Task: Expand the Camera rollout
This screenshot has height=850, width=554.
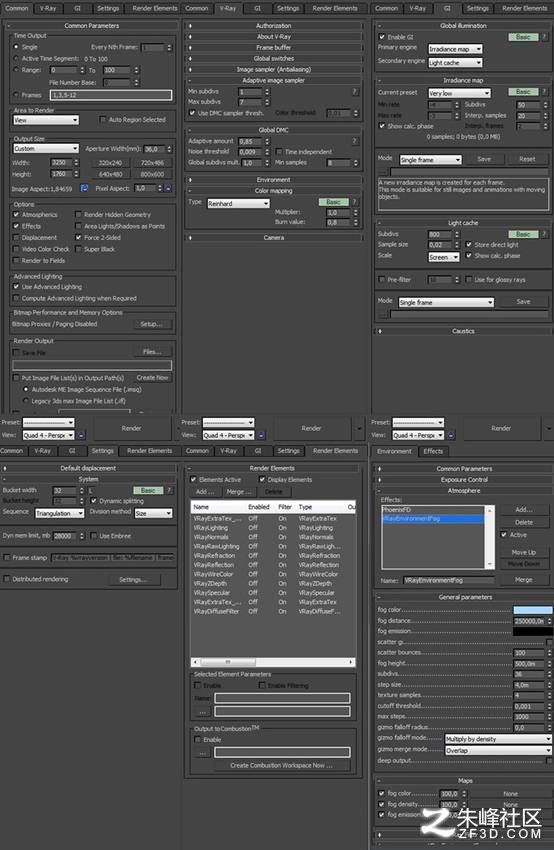Action: click(274, 237)
